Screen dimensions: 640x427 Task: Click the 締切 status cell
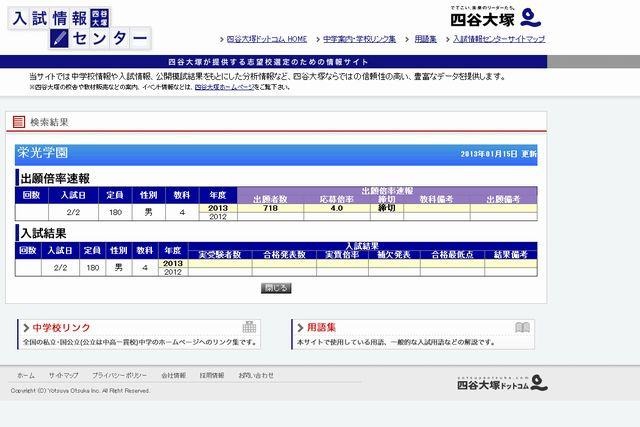[387, 208]
